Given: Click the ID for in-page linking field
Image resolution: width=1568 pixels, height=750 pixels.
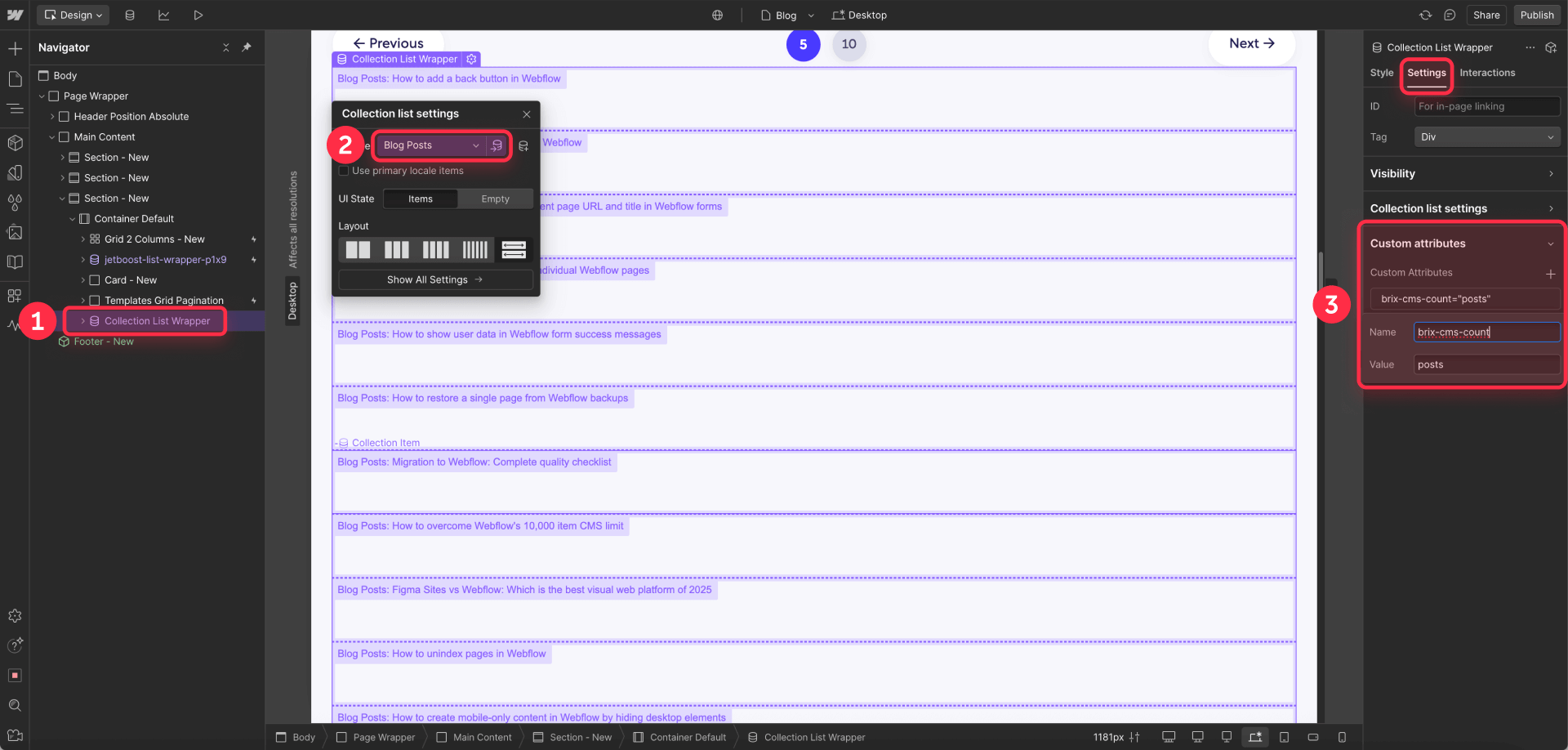Looking at the screenshot, I should point(1486,106).
